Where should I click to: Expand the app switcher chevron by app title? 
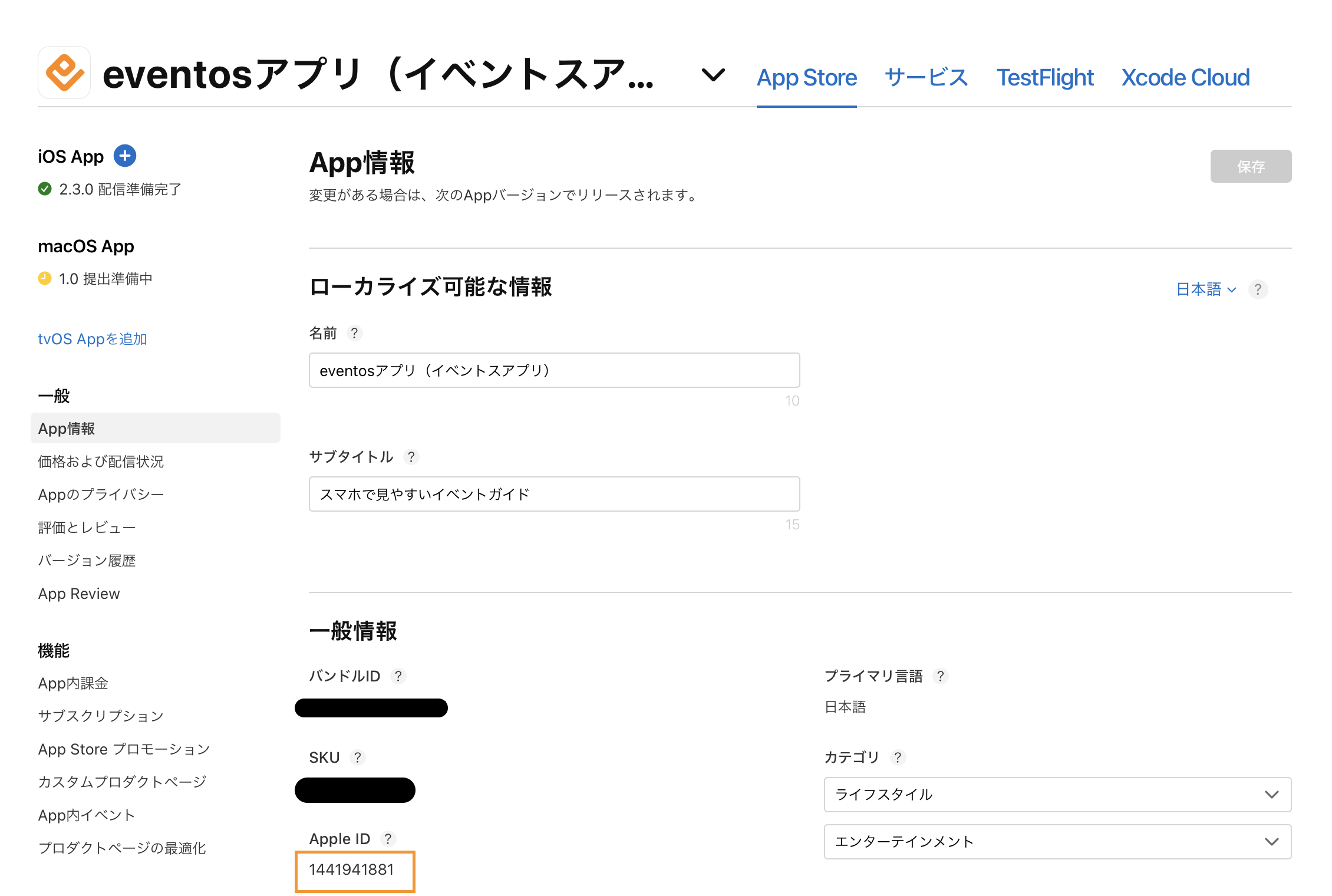pos(713,75)
